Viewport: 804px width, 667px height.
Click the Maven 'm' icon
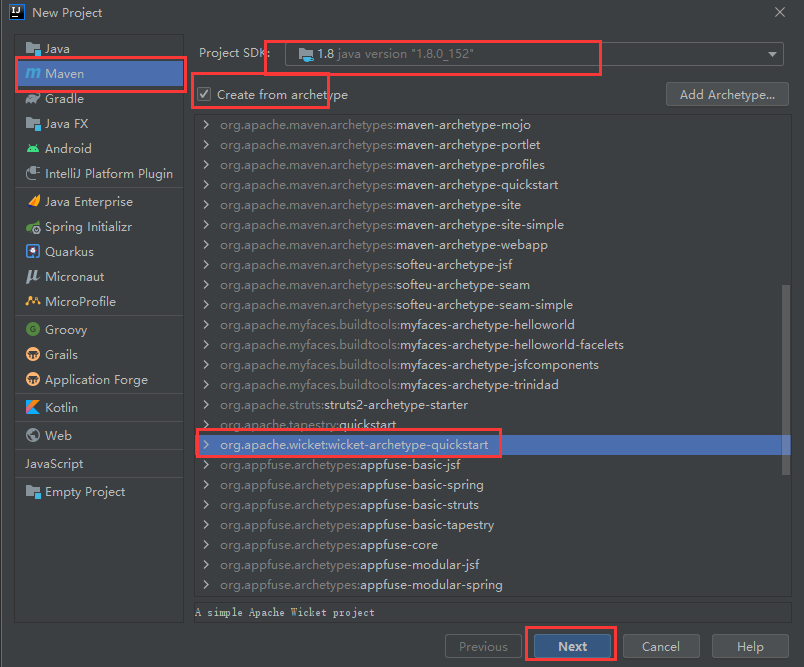tap(33, 73)
